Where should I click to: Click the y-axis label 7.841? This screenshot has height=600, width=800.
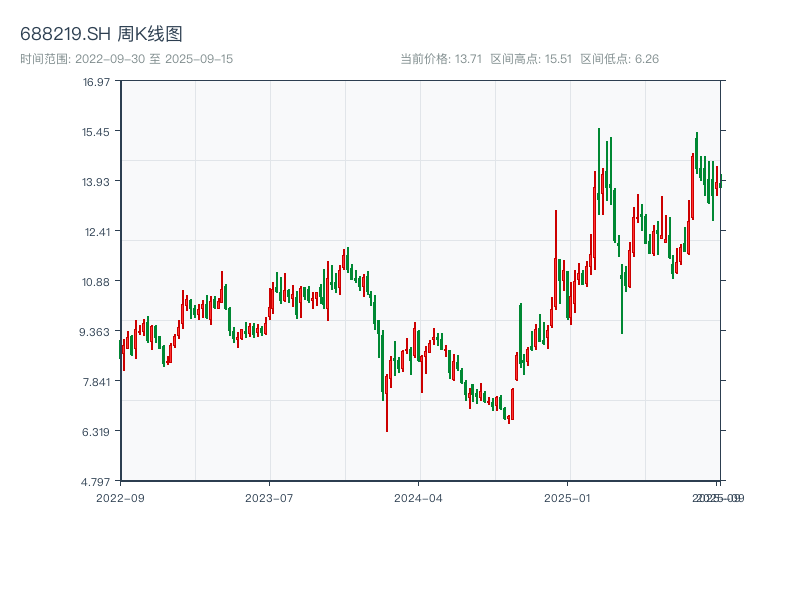[x=96, y=382]
